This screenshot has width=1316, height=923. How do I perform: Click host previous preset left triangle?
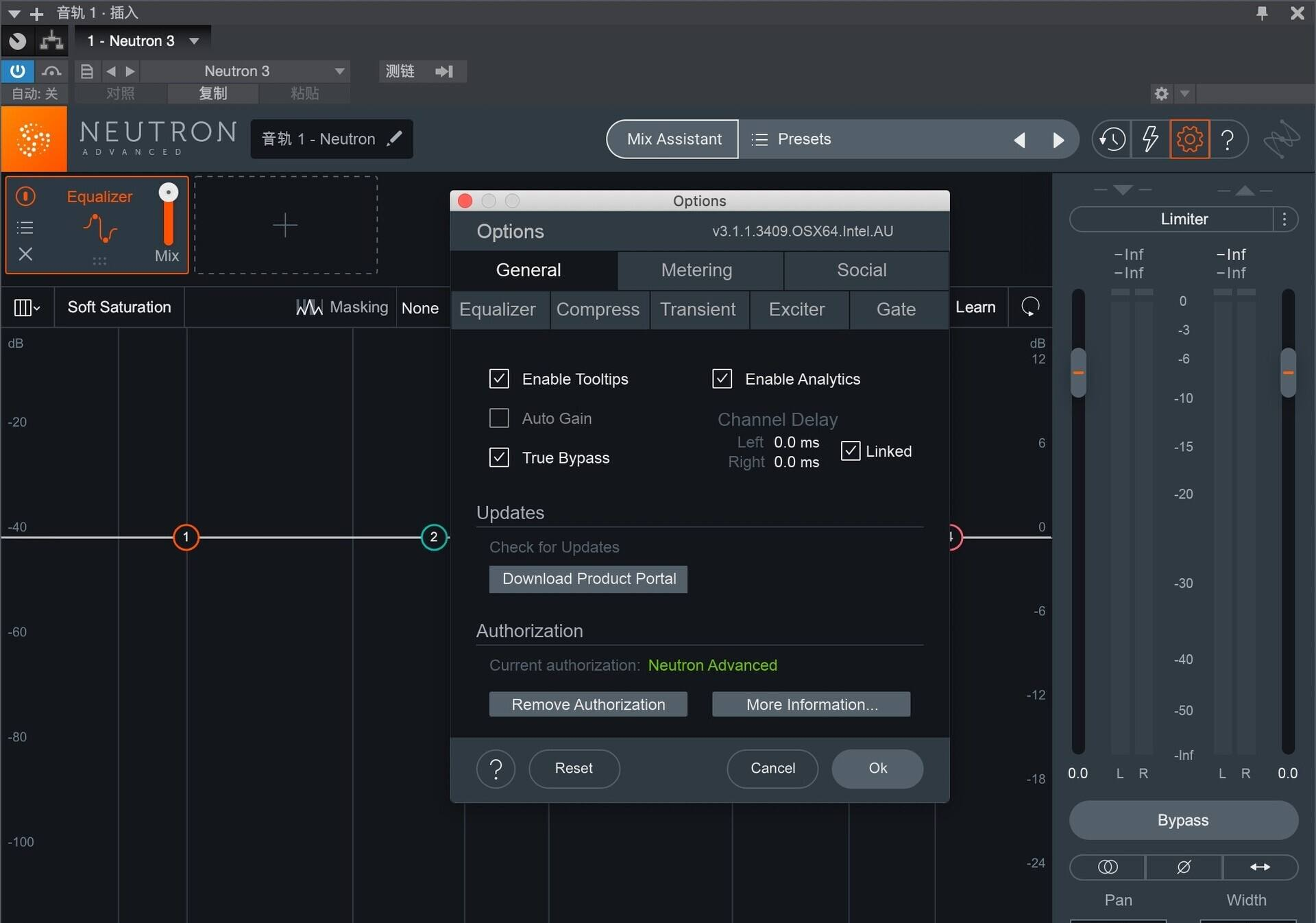point(111,71)
